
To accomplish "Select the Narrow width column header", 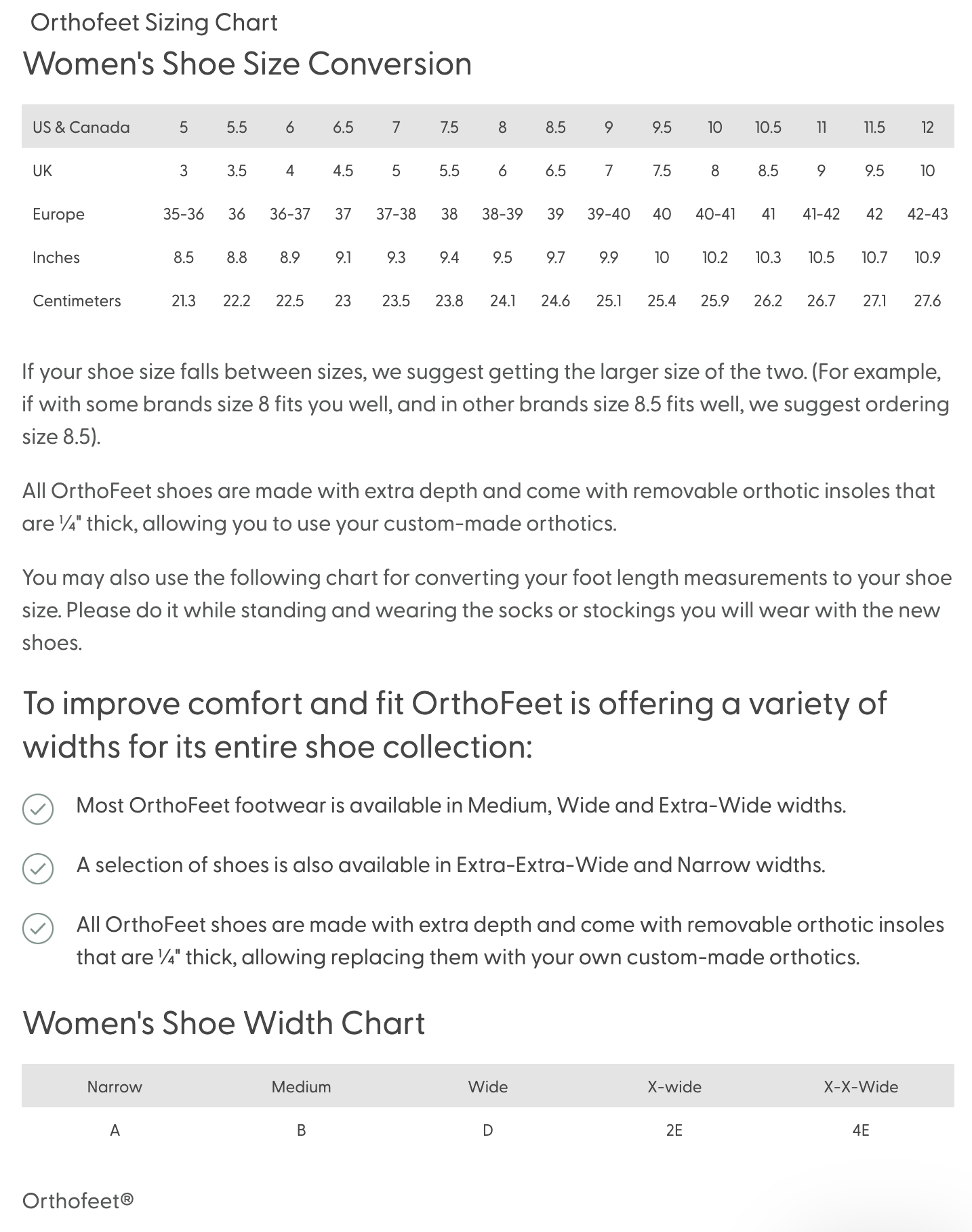I will pyautogui.click(x=115, y=1087).
